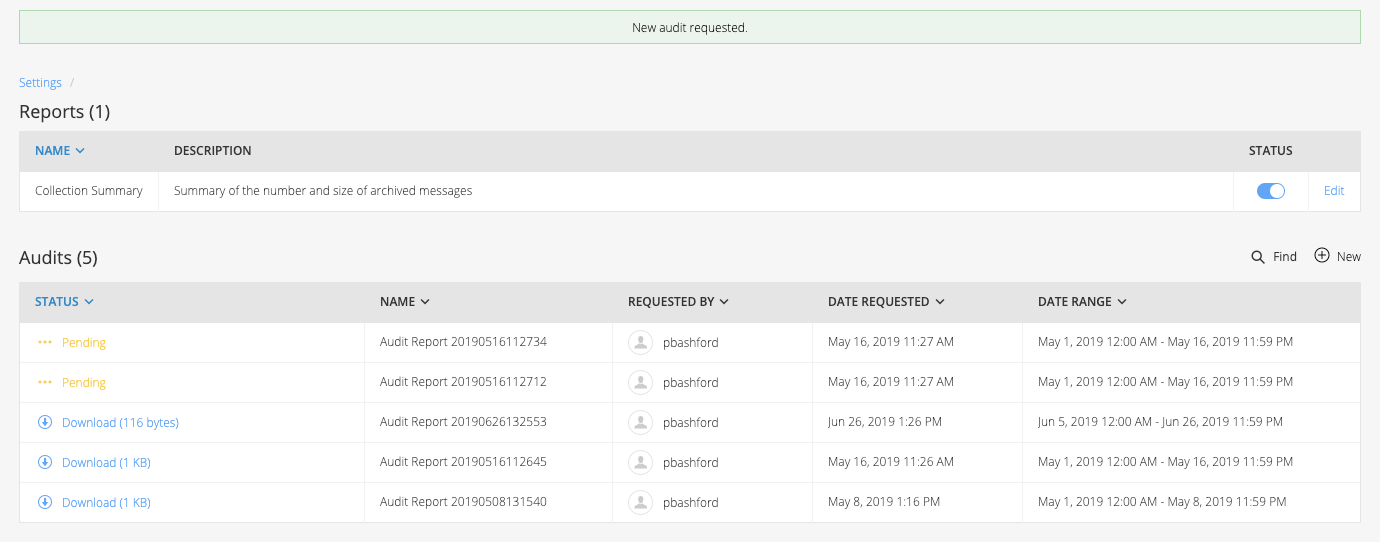1380x542 pixels.
Task: Sort audits by NAME column header
Action: (x=405, y=301)
